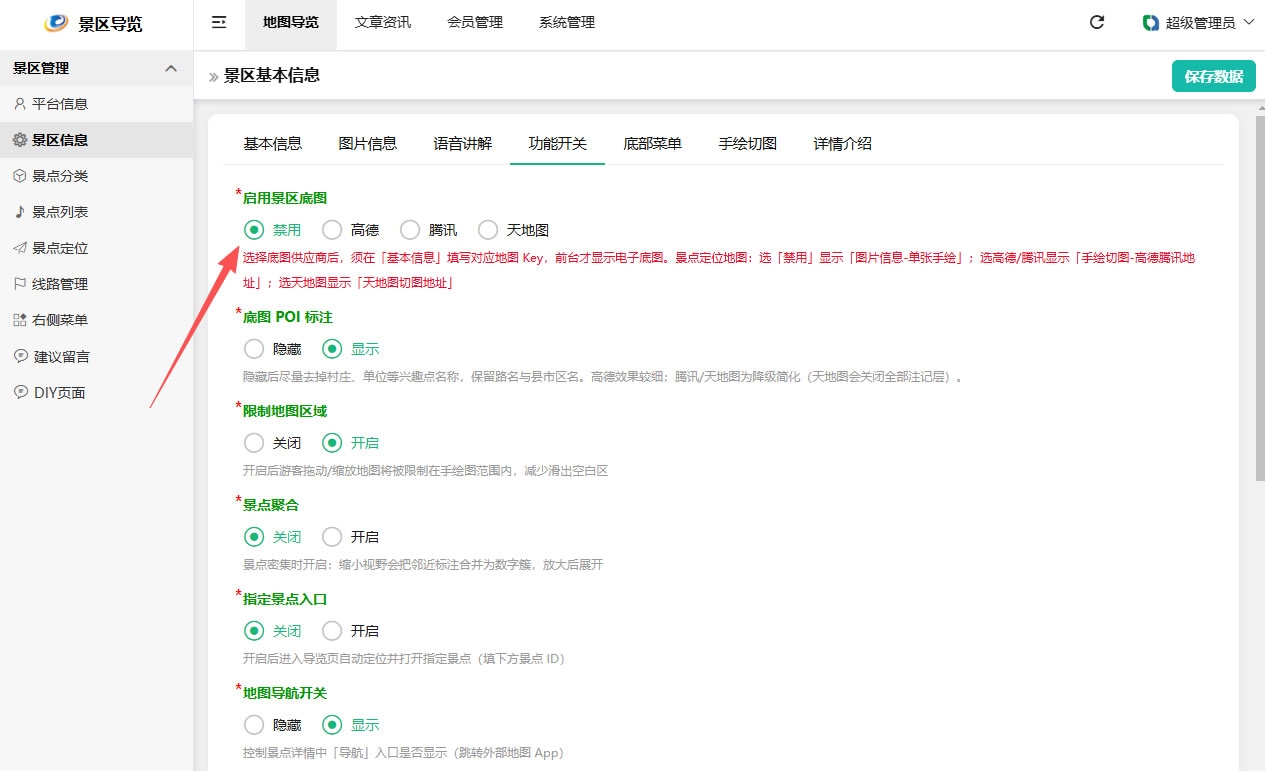The image size is (1265, 772).
Task: Switch to the 详情介绍 tab
Action: [x=843, y=144]
